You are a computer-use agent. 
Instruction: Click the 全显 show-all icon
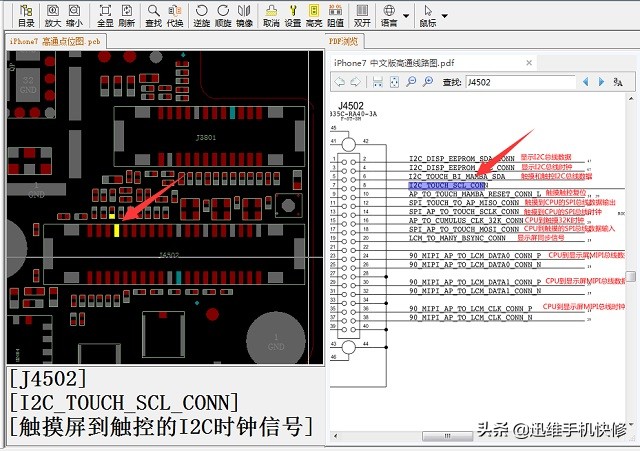[105, 14]
